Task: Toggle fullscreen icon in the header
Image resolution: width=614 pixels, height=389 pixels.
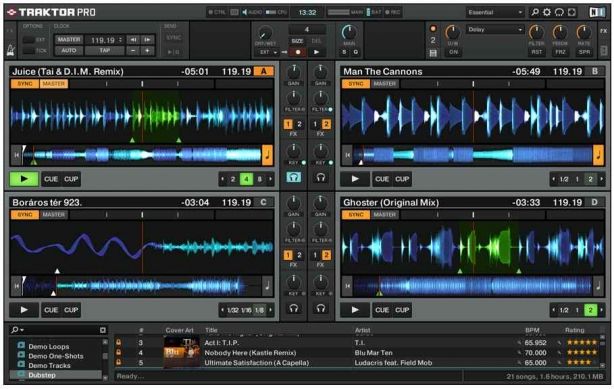Action: (x=572, y=12)
